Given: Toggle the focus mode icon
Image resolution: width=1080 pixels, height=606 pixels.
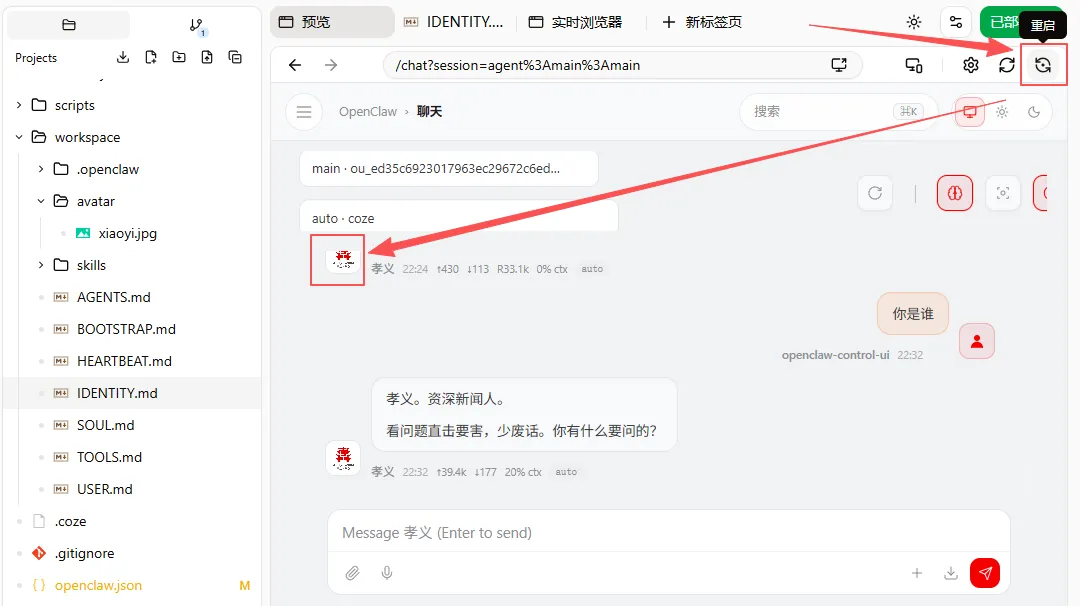Looking at the screenshot, I should point(1003,193).
